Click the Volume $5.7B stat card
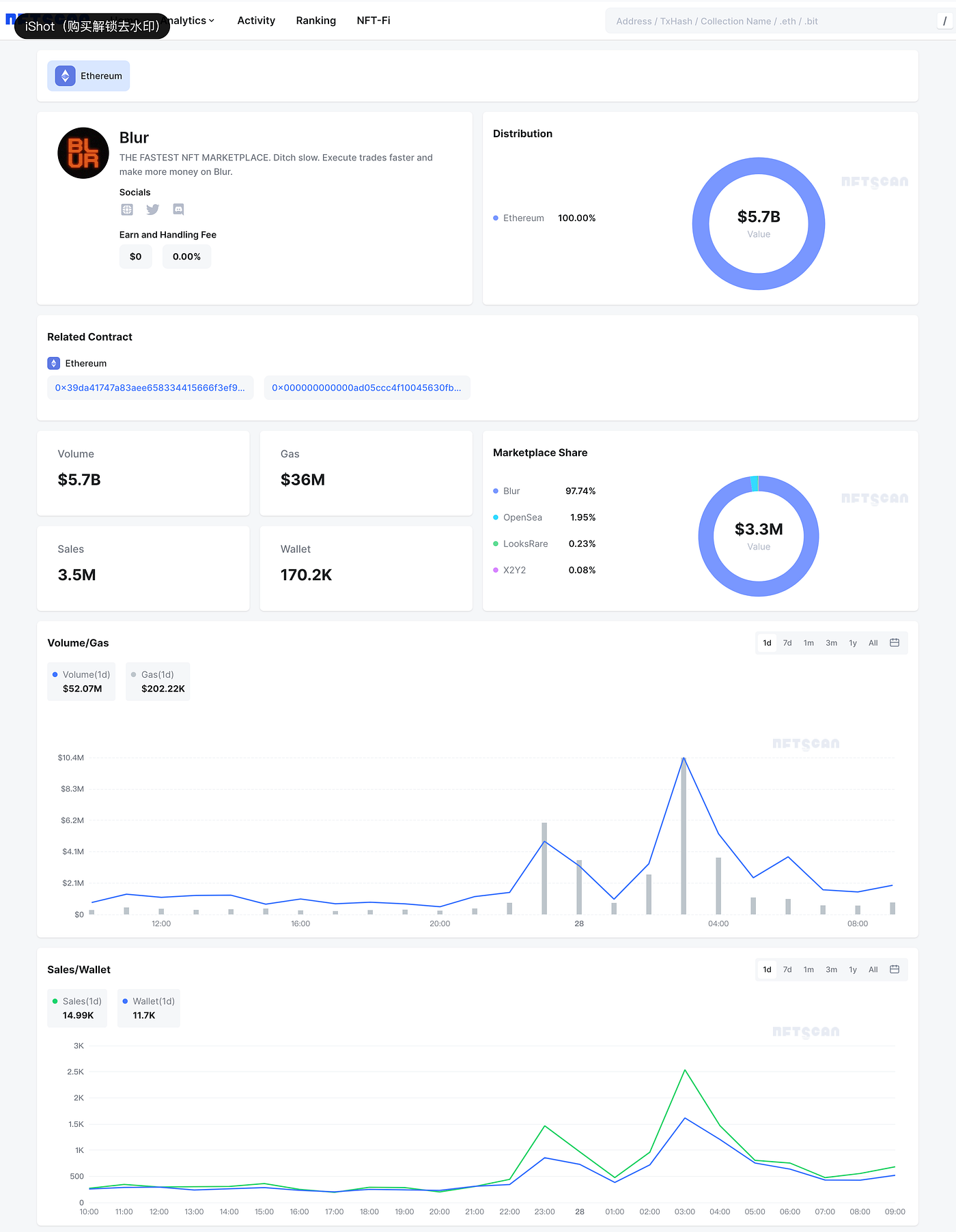The height and width of the screenshot is (1232, 956). pyautogui.click(x=143, y=473)
